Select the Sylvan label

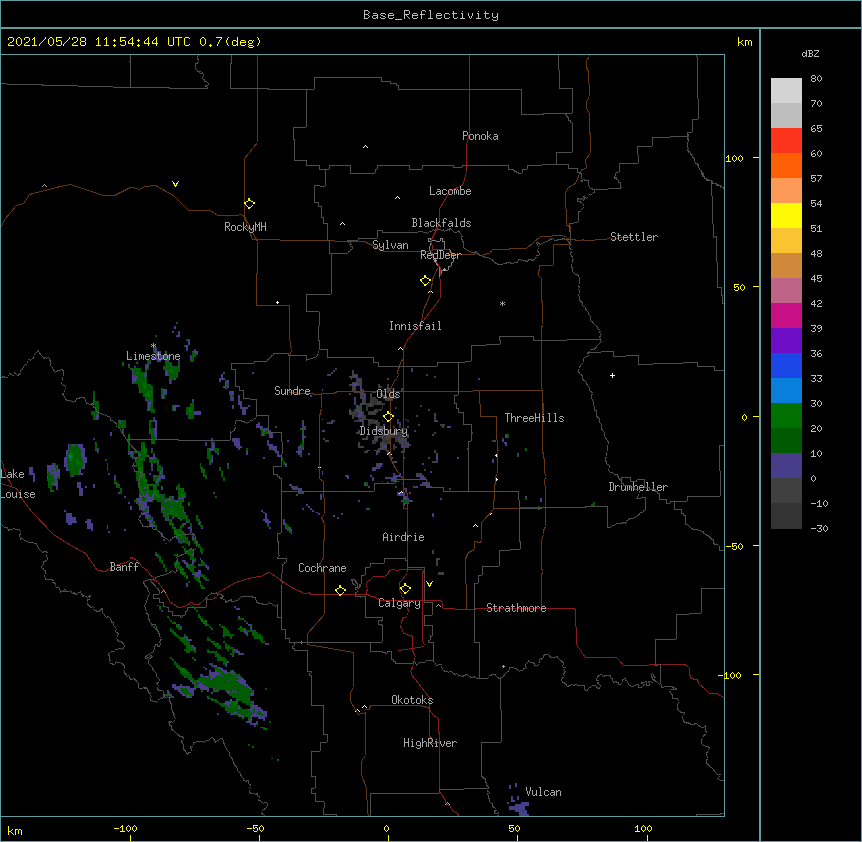click(x=390, y=245)
